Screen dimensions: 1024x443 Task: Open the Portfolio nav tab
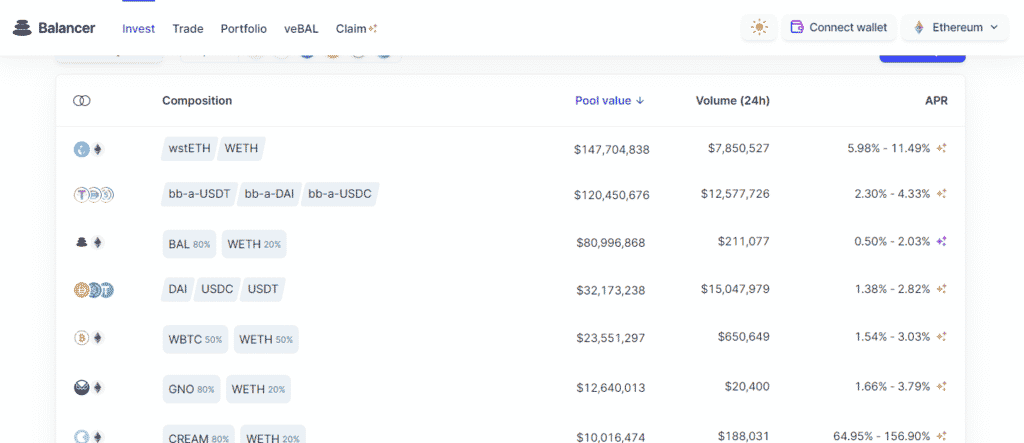[x=244, y=29]
